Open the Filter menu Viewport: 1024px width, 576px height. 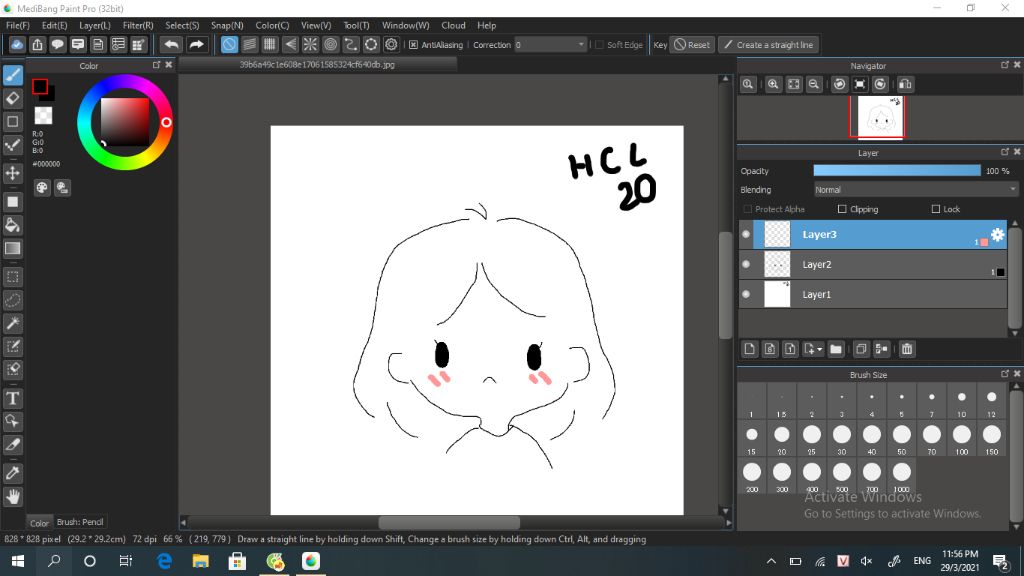[138, 25]
